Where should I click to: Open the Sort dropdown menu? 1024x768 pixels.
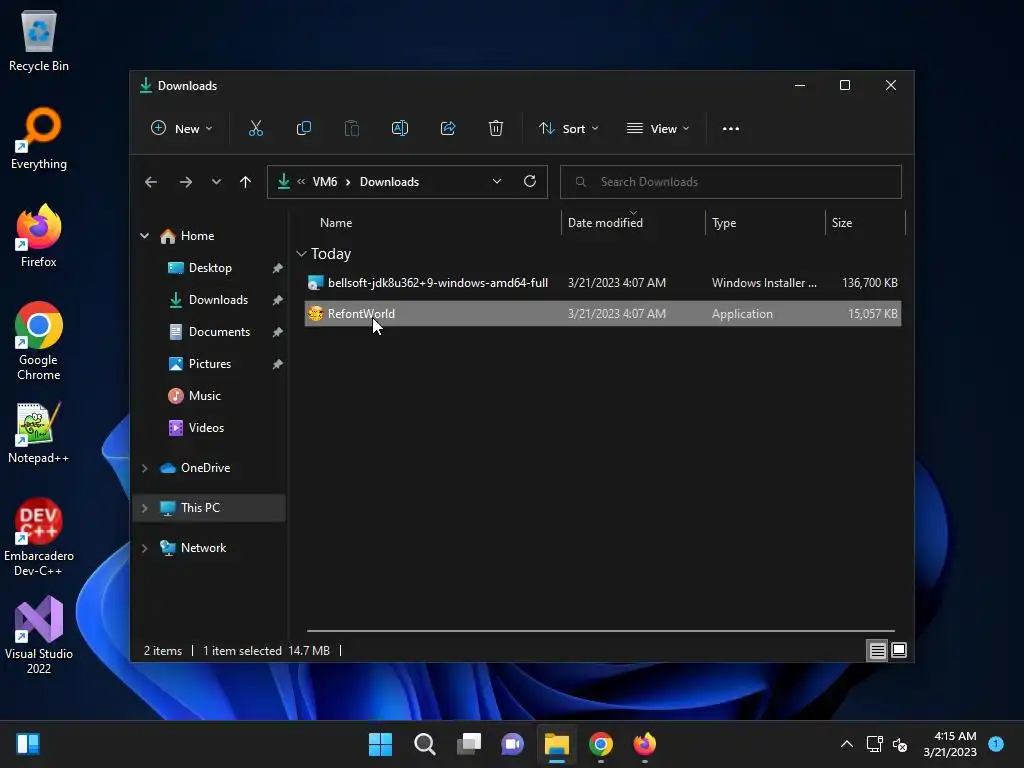click(568, 129)
